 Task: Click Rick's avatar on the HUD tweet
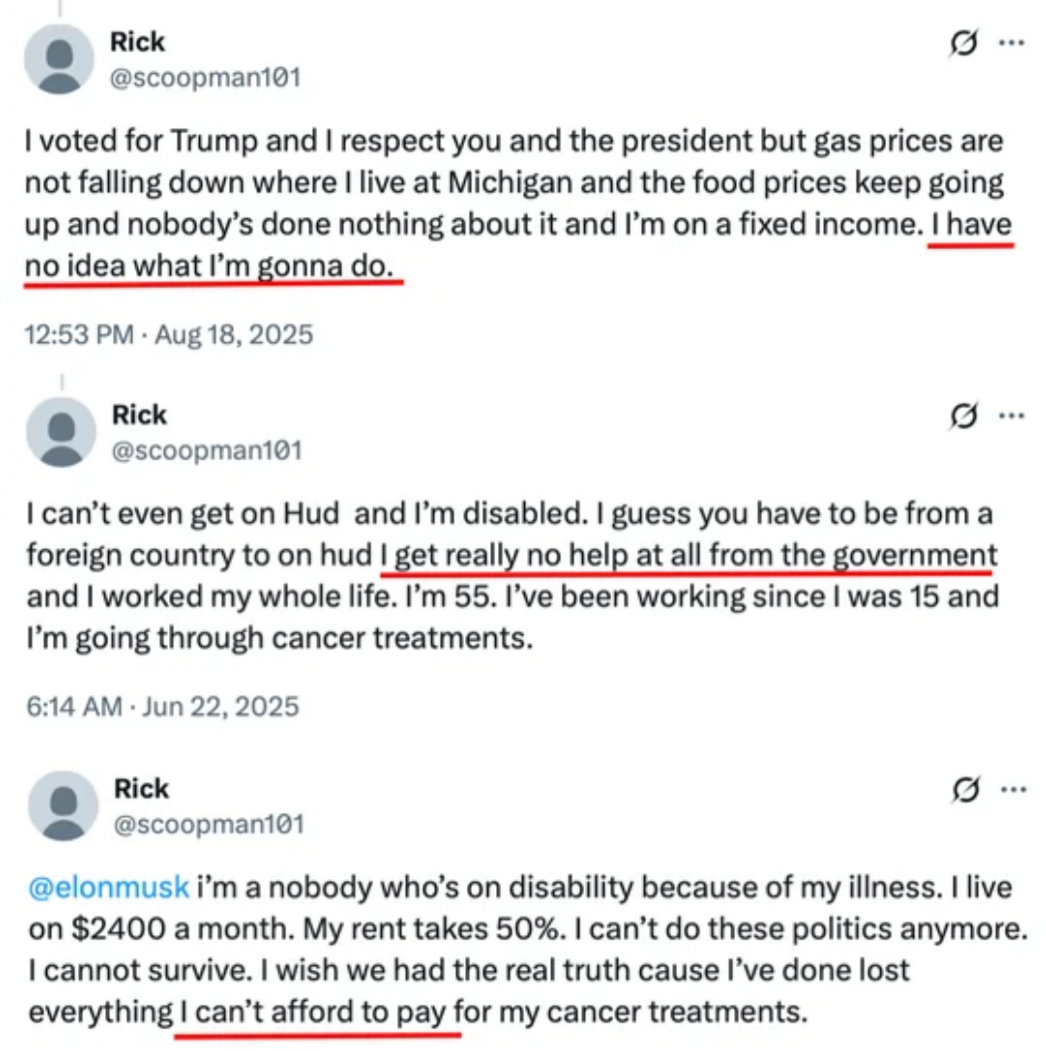tap(60, 432)
